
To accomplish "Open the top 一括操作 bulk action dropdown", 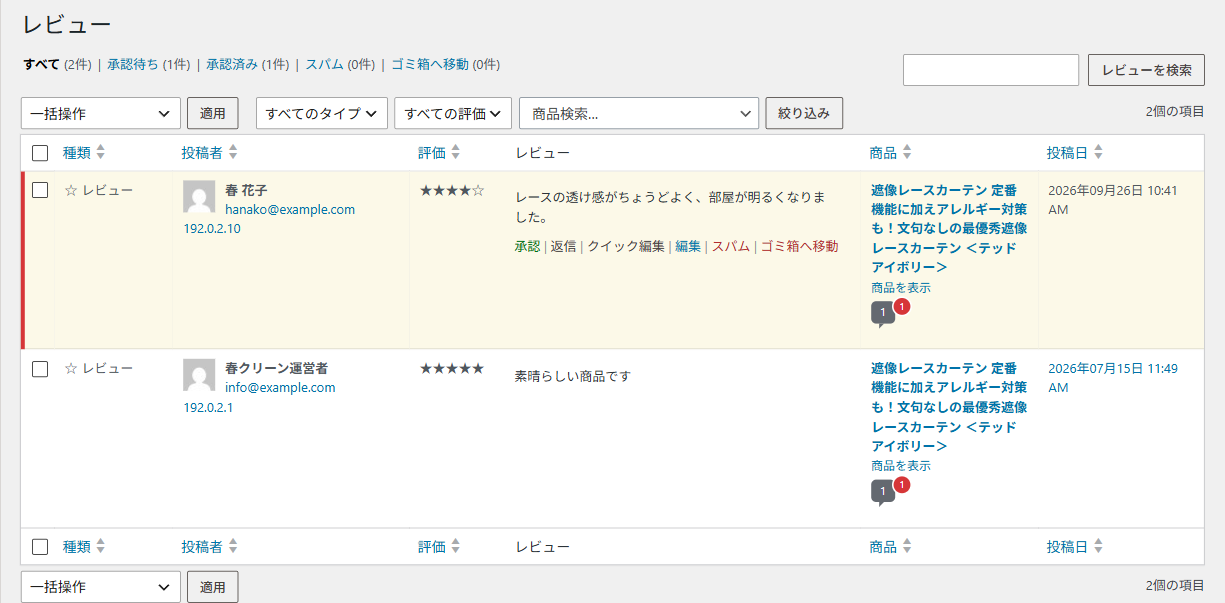I will click(x=101, y=113).
